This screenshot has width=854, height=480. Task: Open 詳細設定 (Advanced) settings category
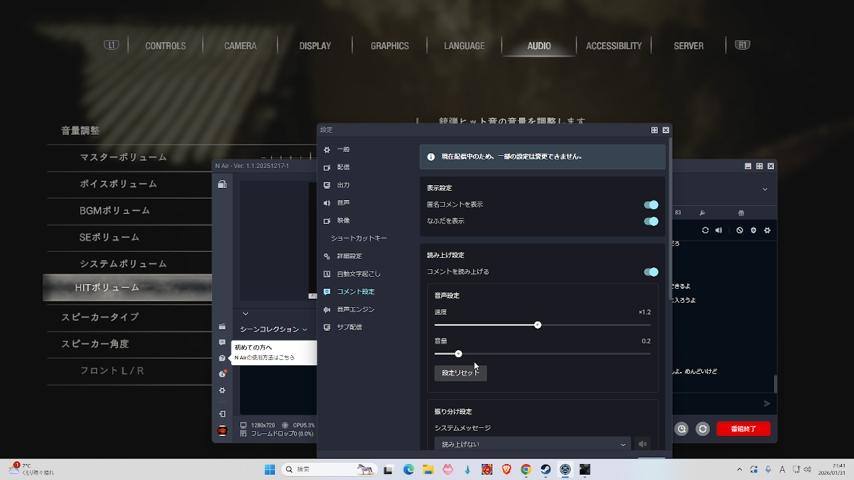pyautogui.click(x=349, y=256)
